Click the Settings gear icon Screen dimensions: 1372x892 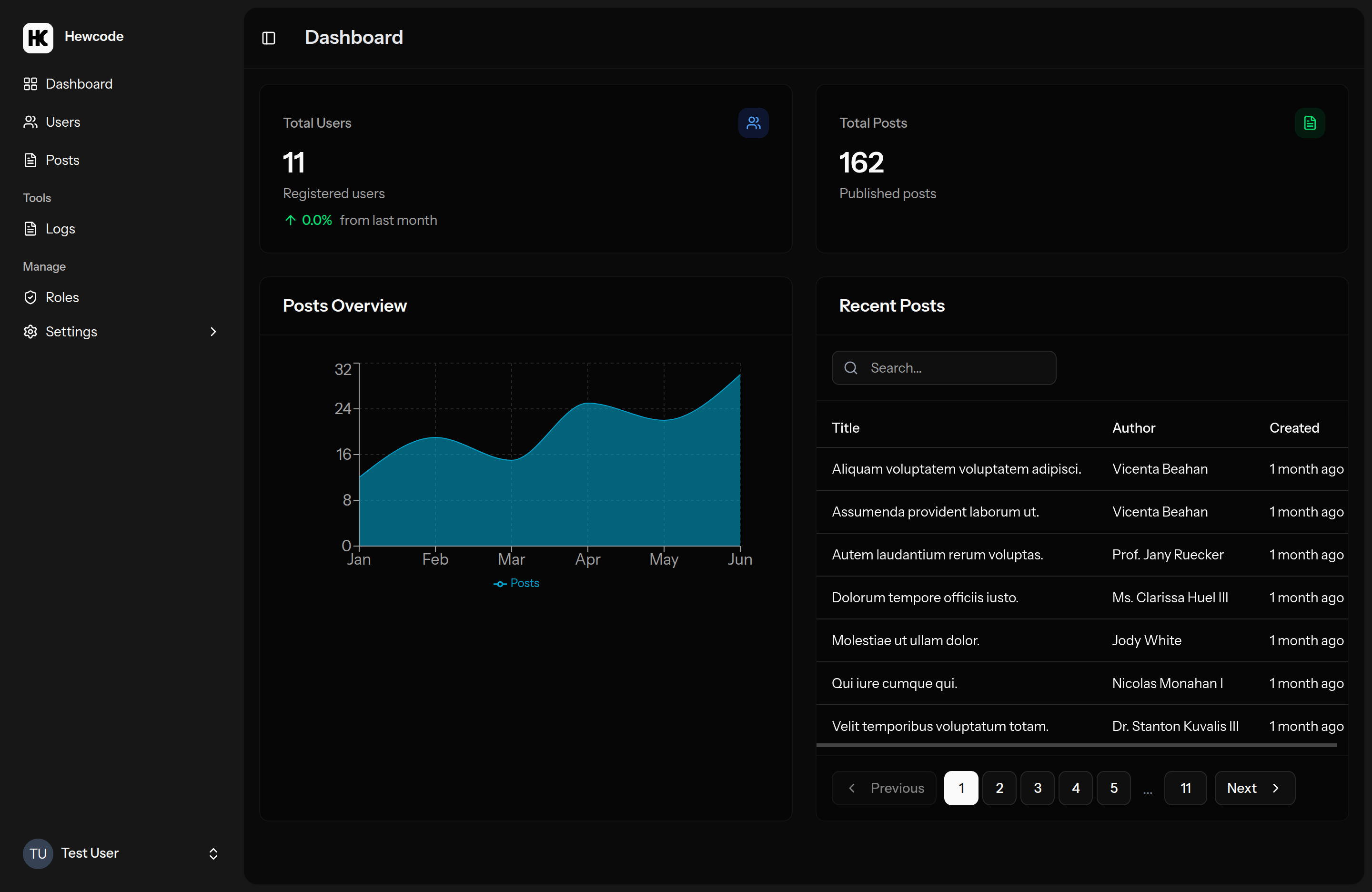tap(31, 332)
